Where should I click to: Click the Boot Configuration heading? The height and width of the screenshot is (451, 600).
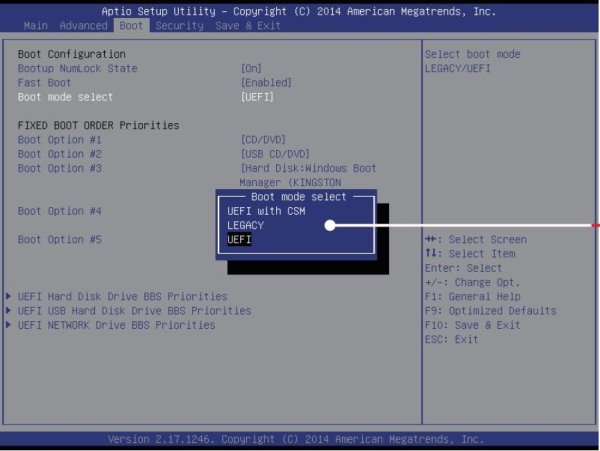pyautogui.click(x=72, y=54)
